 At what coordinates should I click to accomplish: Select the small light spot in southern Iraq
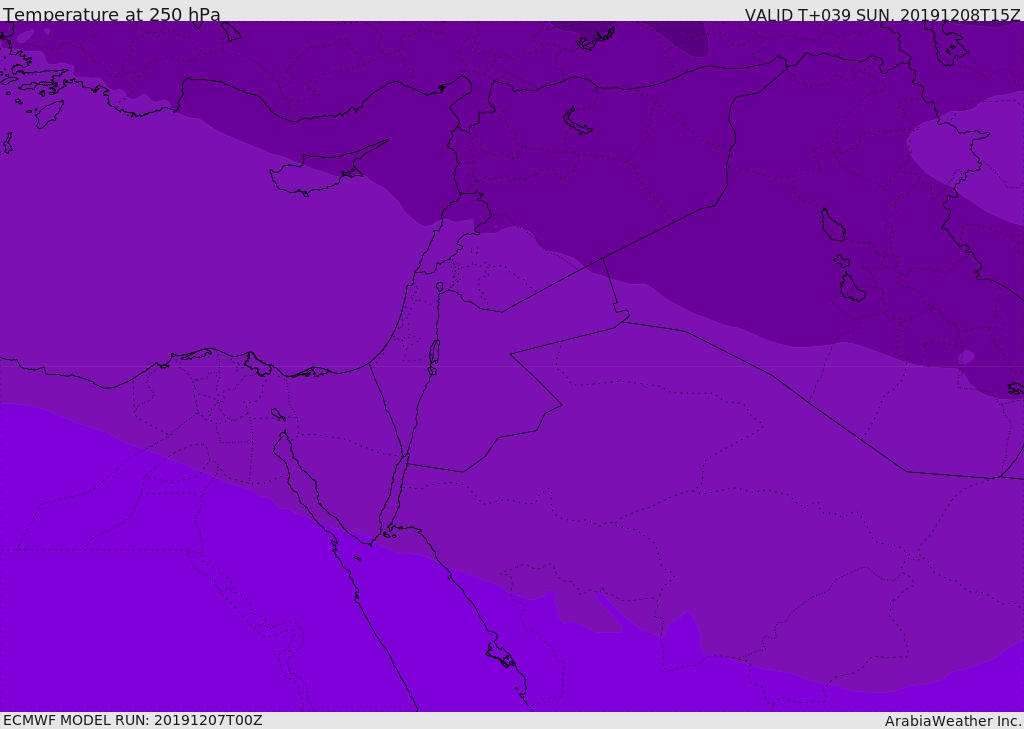point(966,357)
